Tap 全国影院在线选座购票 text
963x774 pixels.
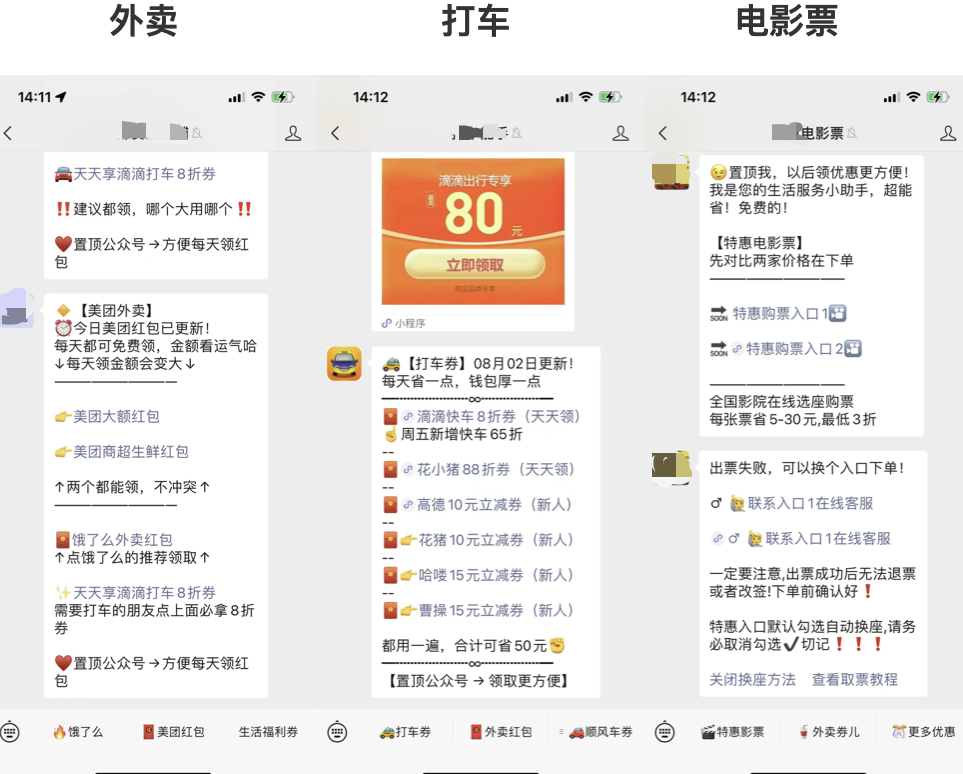coord(781,402)
